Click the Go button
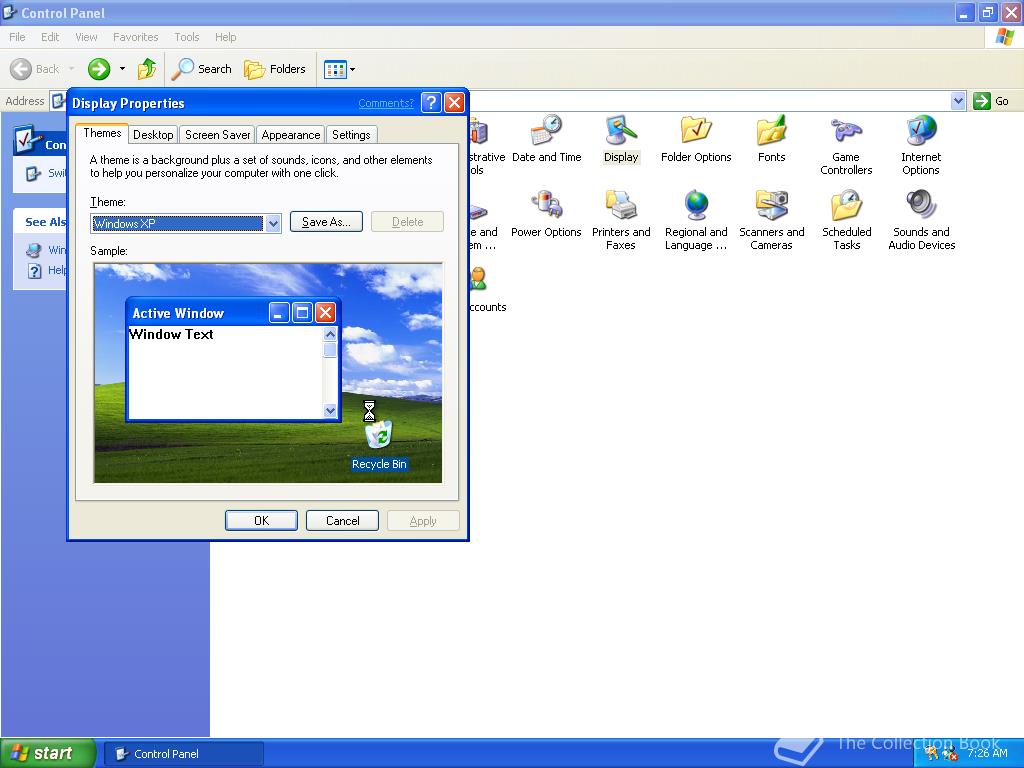Image resolution: width=1024 pixels, height=768 pixels. [x=991, y=101]
